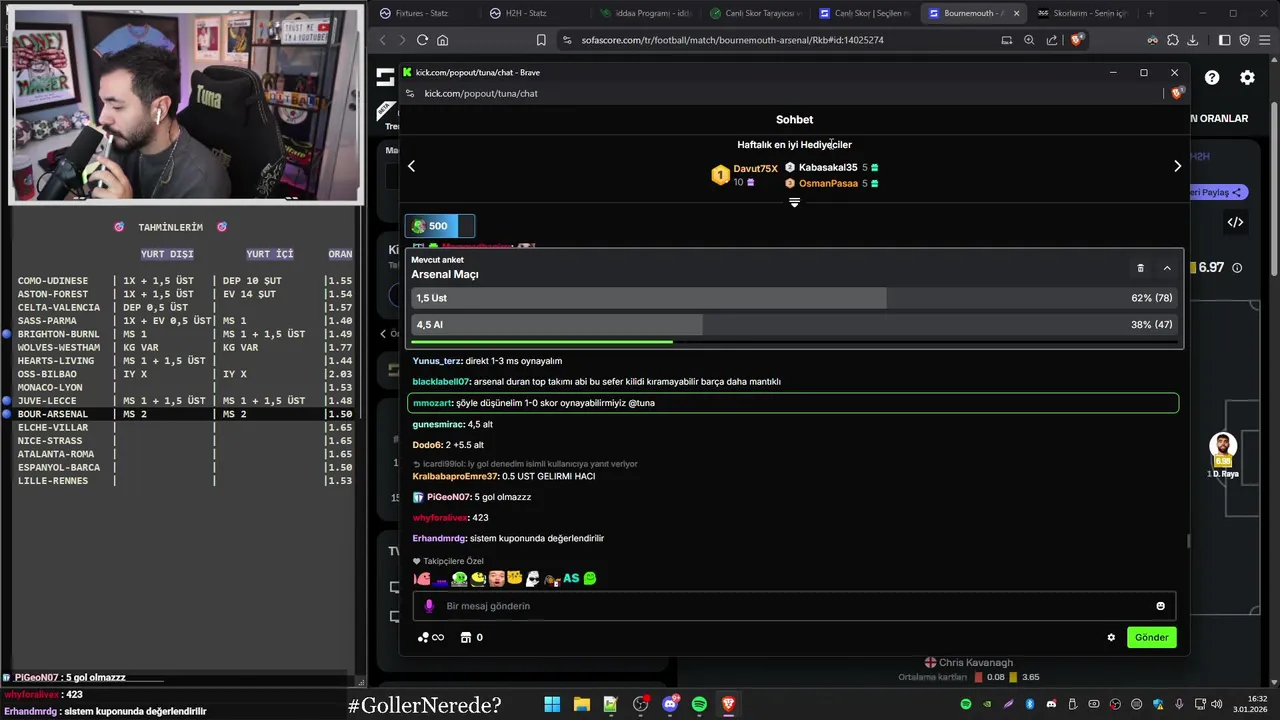Viewport: 1280px width, 720px height.
Task: Open Sofascore help question icon
Action: point(1212,77)
